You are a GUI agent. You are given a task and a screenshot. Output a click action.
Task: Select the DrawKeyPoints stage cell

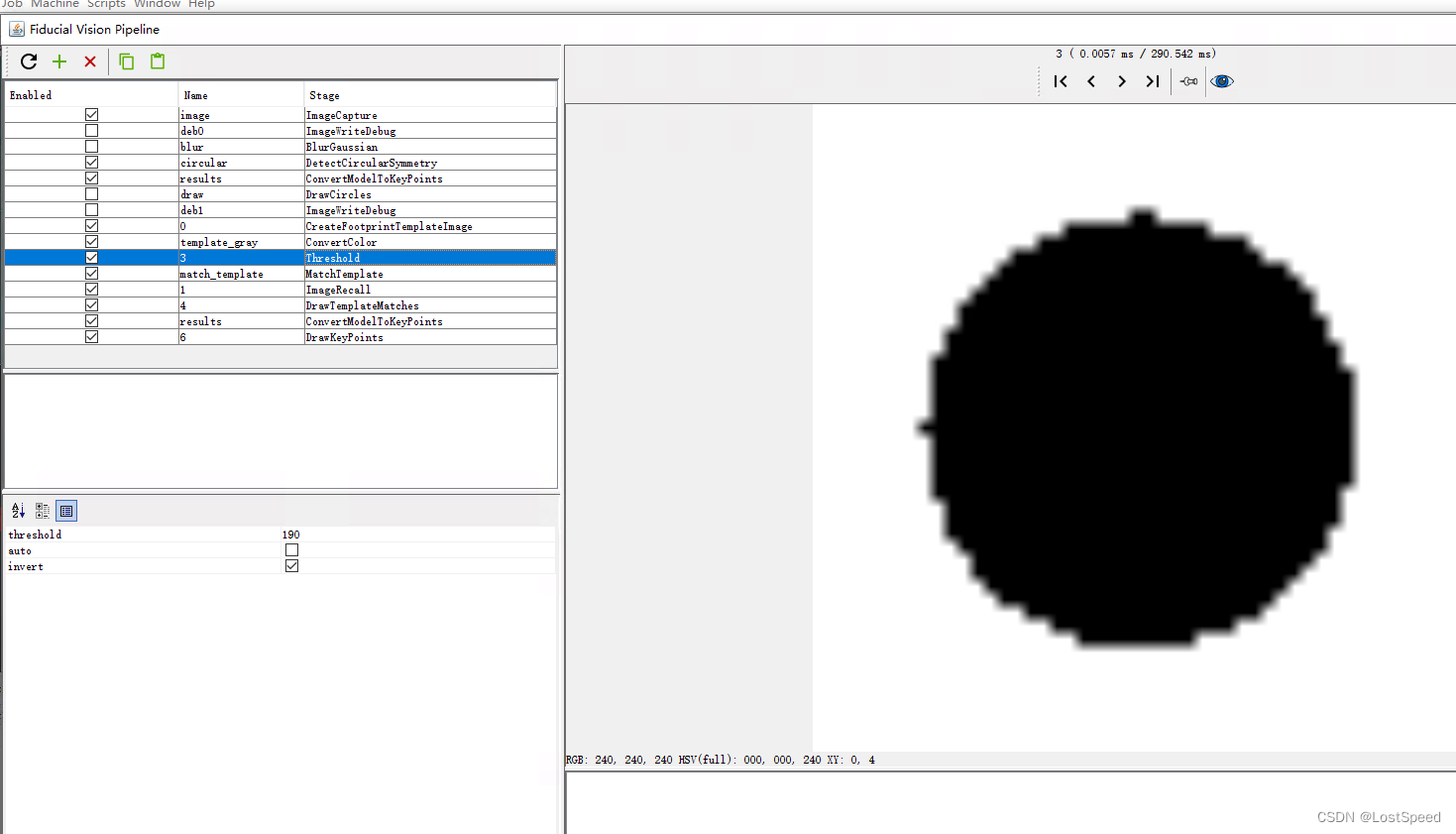pos(430,337)
